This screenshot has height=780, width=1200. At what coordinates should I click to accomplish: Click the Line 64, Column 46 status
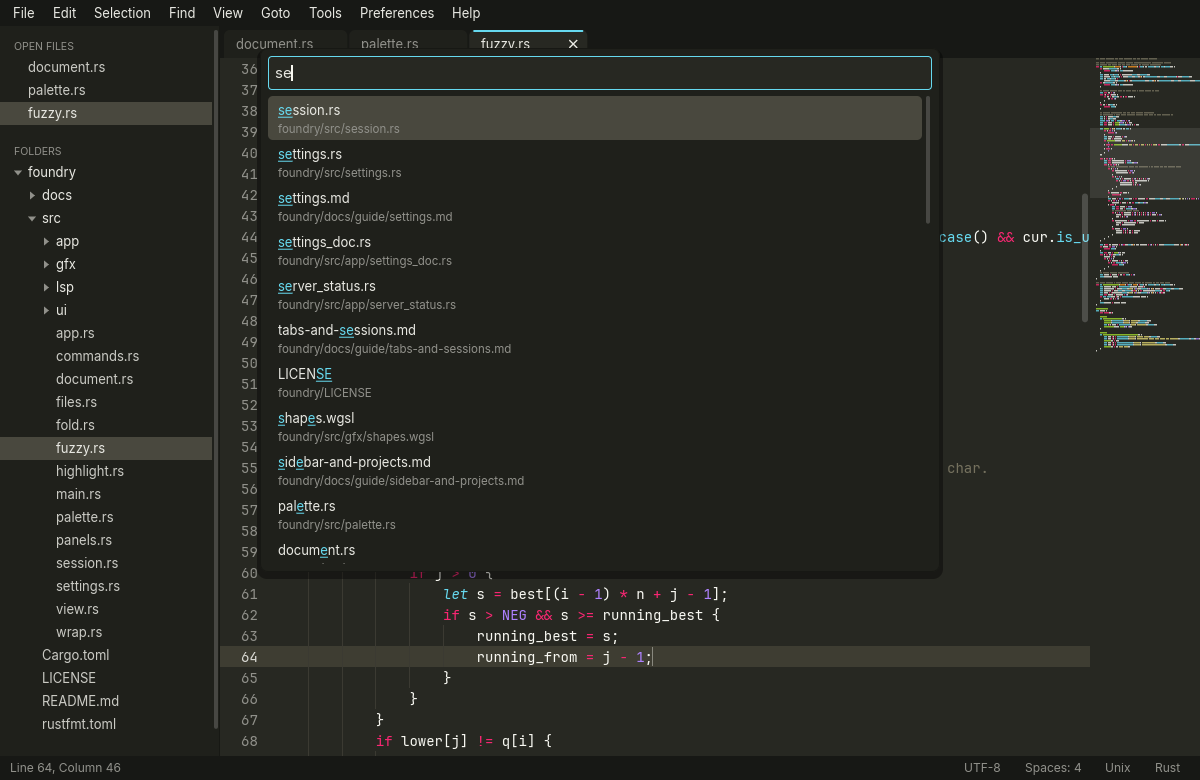(65, 768)
